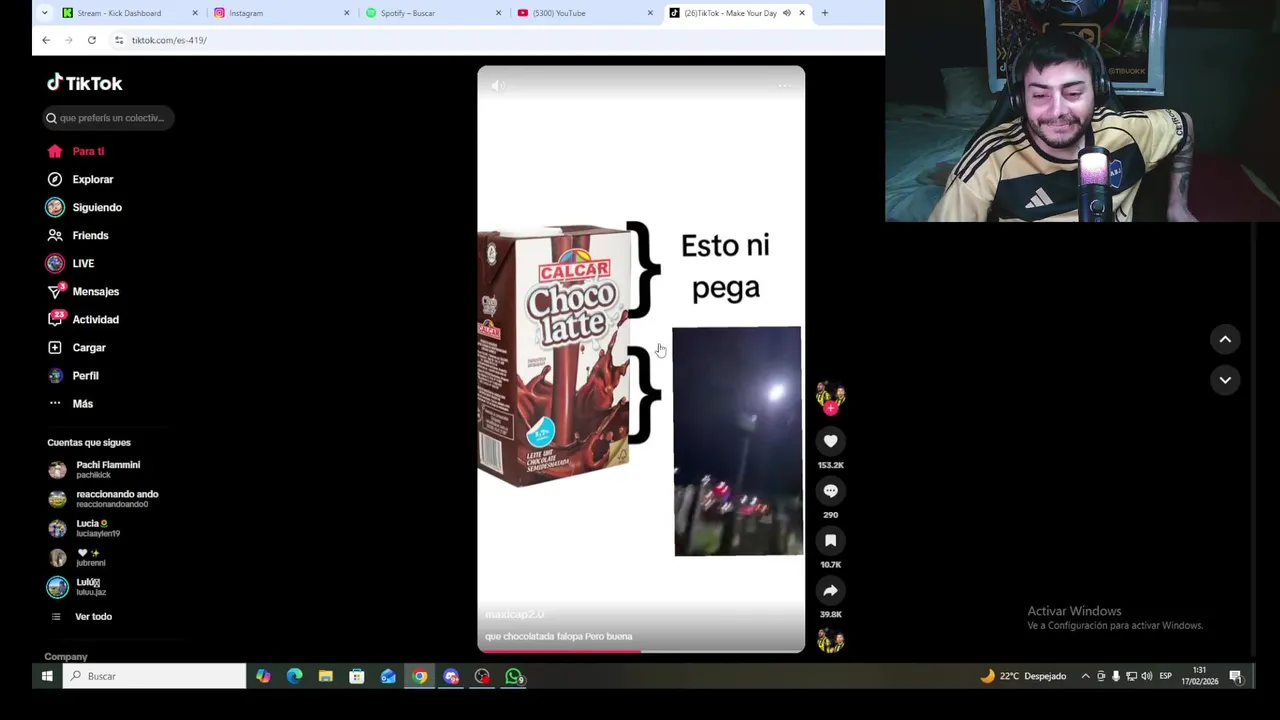The image size is (1280, 720).
Task: Open WhatsApp from the taskbar
Action: (x=514, y=676)
